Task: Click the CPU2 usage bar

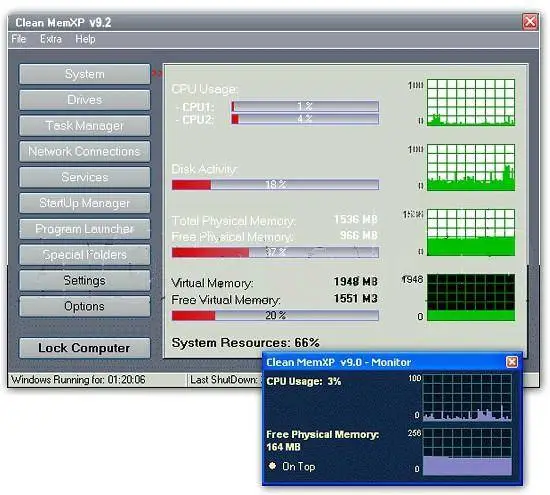Action: click(305, 119)
